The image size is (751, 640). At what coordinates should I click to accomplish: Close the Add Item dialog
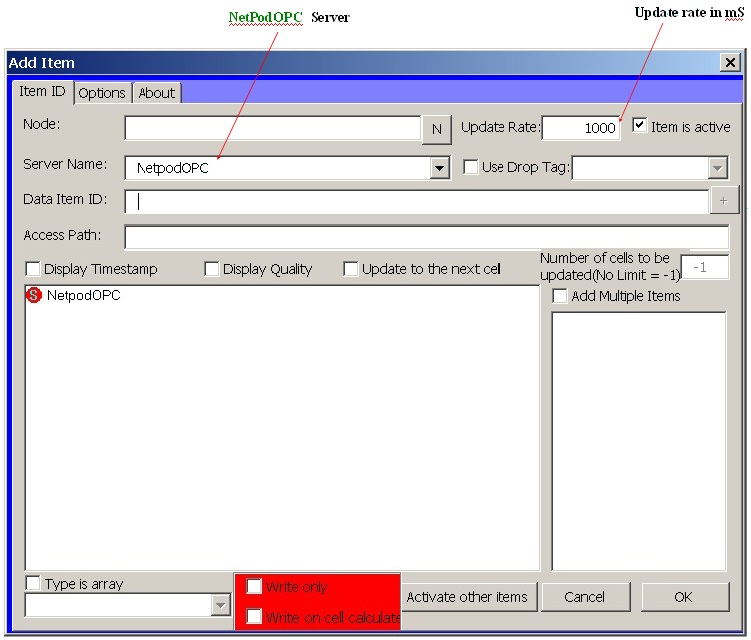(730, 63)
